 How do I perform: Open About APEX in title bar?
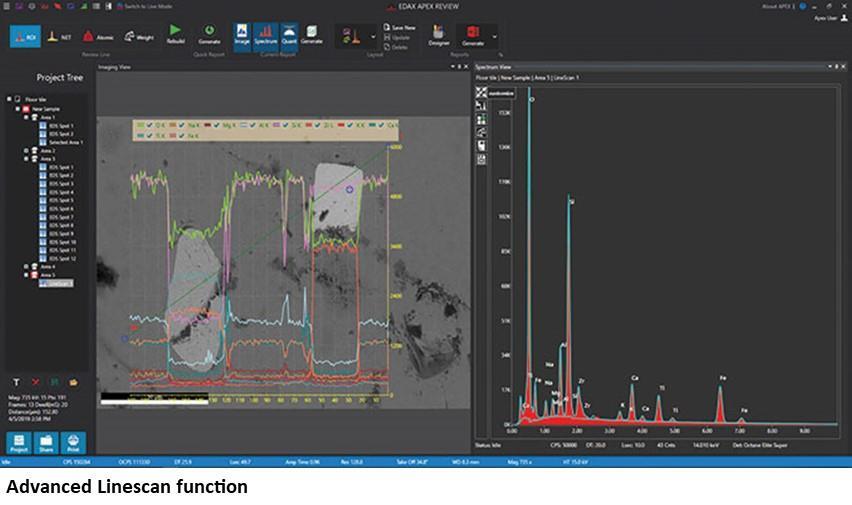(x=778, y=7)
